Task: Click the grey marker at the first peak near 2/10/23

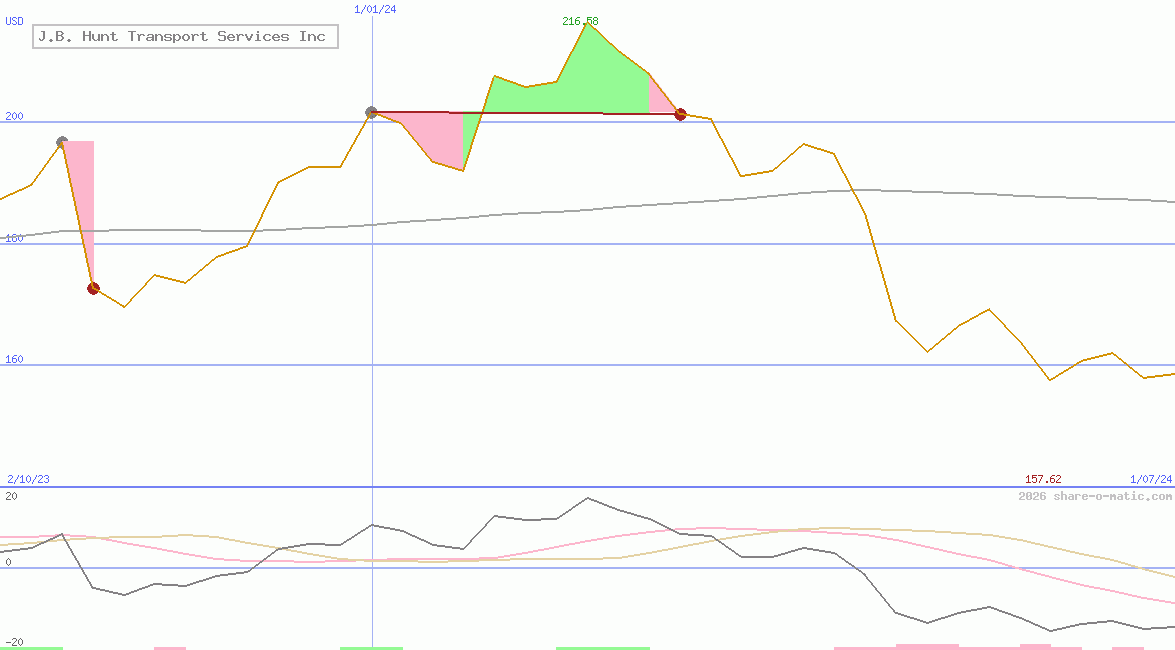Action: tap(62, 142)
